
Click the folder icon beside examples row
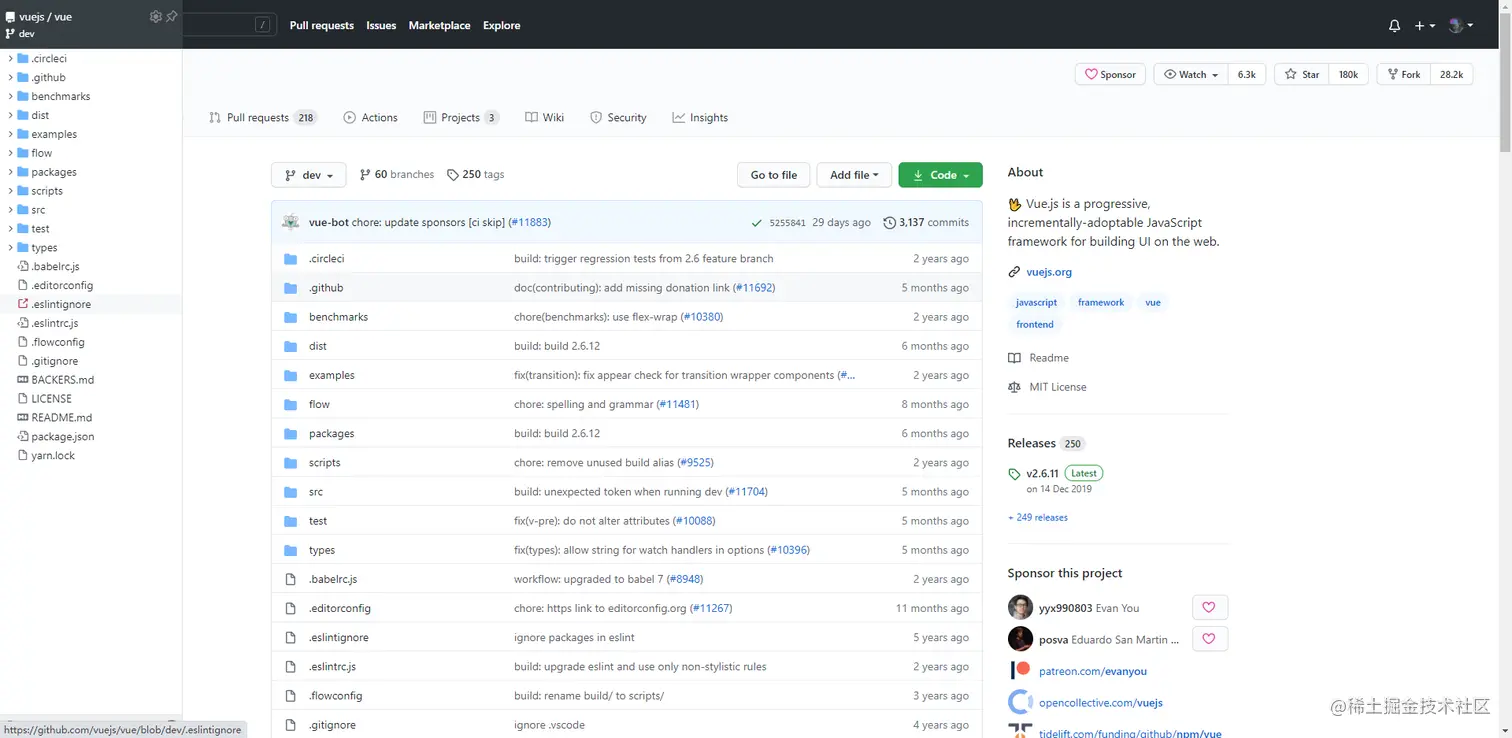point(291,375)
